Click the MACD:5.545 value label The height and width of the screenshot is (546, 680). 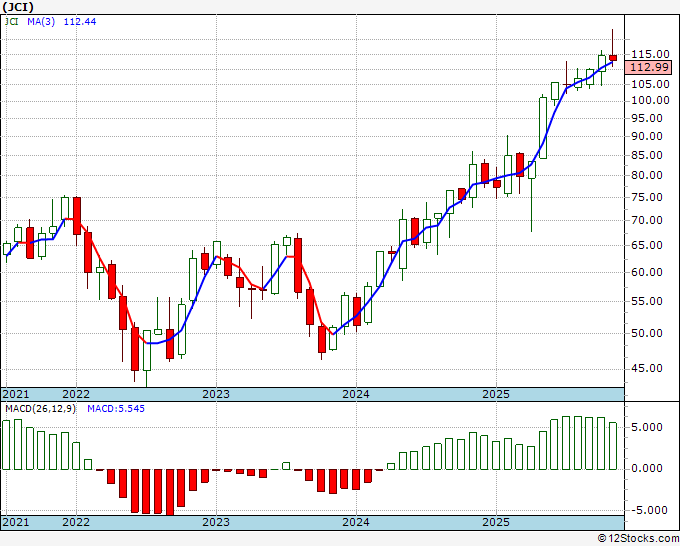[x=116, y=409]
